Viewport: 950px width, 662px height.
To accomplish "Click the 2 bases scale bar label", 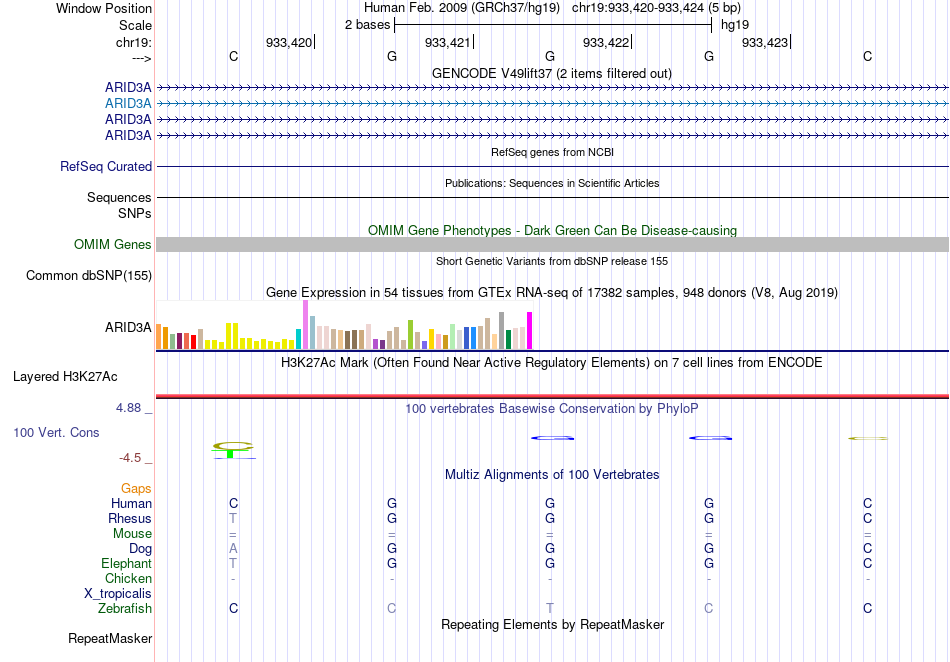I will [367, 25].
